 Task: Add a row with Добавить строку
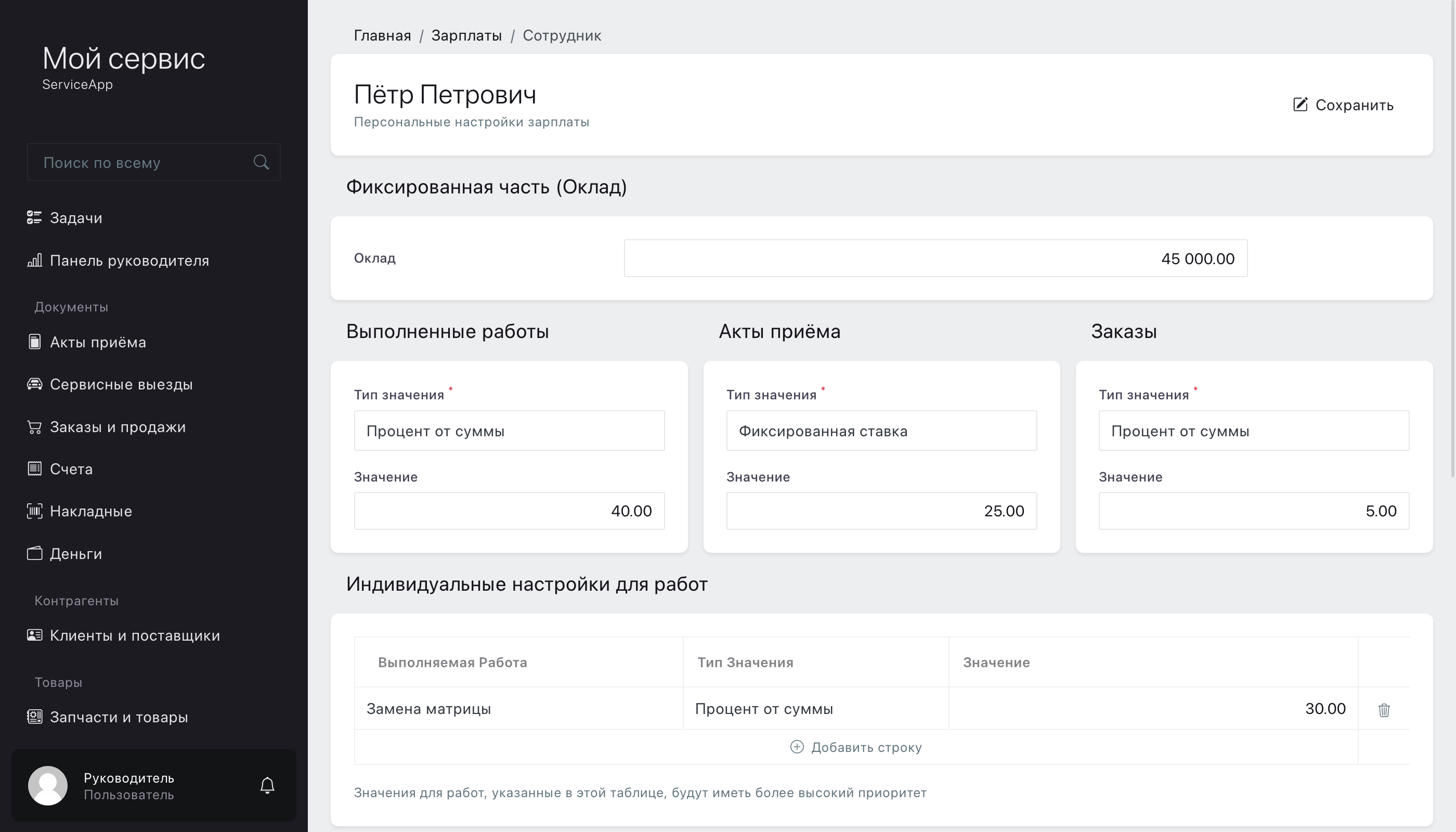coord(856,747)
